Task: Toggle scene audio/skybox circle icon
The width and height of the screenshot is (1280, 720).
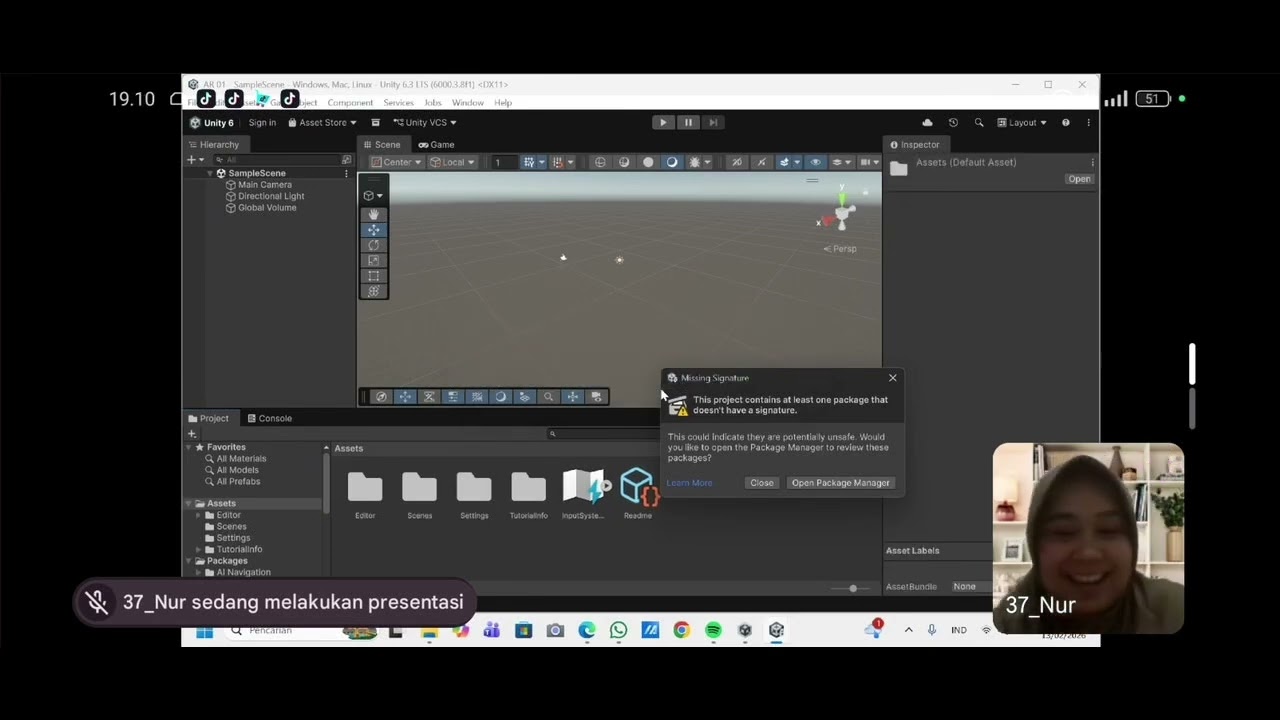Action: pos(672,162)
